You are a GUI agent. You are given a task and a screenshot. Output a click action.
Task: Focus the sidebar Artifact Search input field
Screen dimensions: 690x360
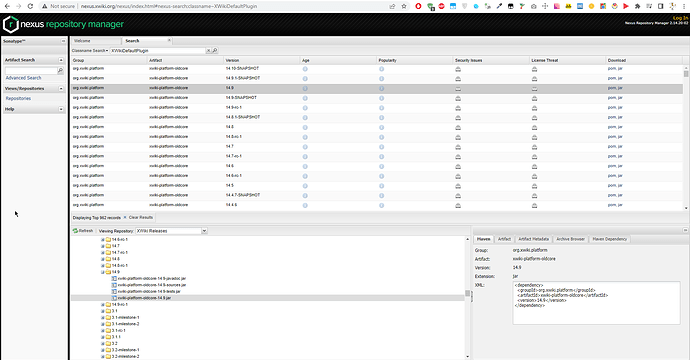[31, 70]
